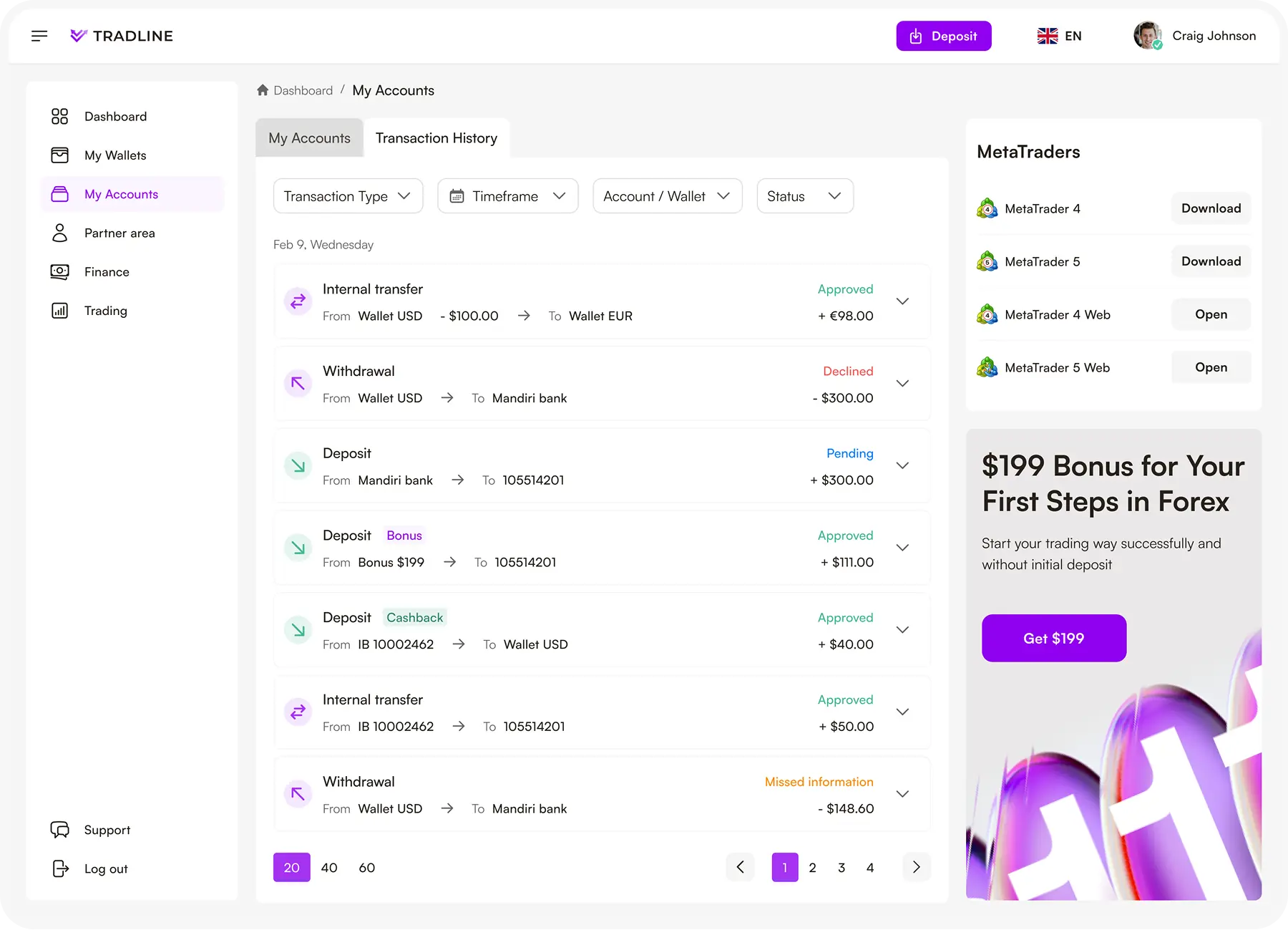The image size is (1288, 930).
Task: Open Finance in the sidebar
Action: click(x=132, y=272)
